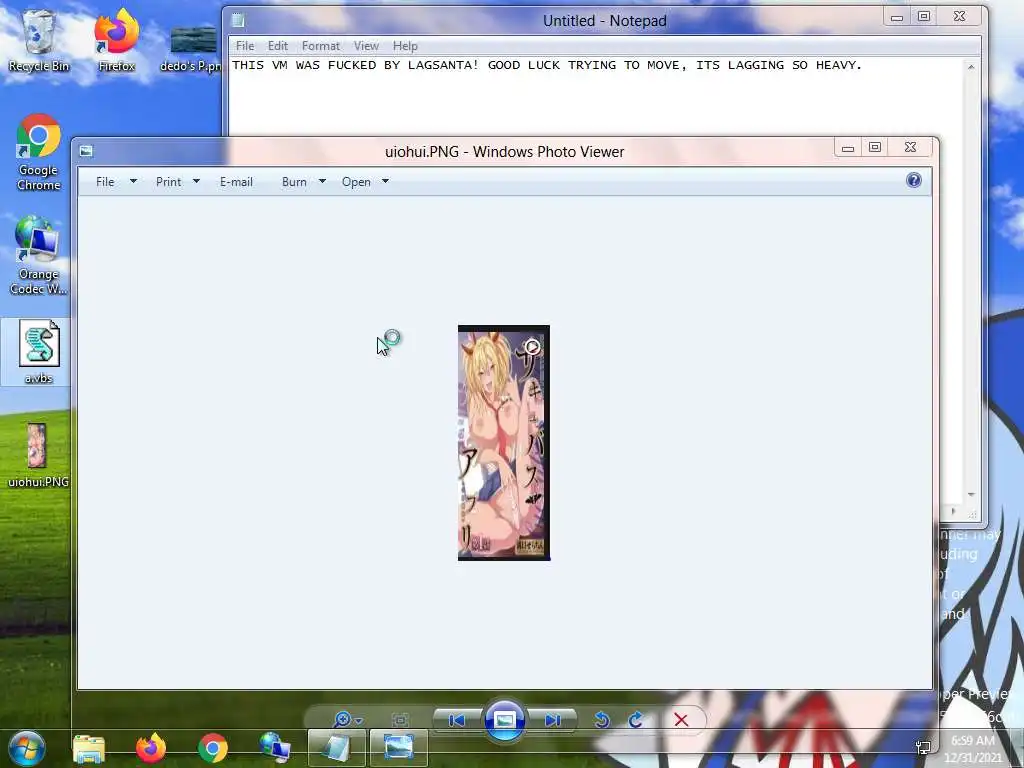Close the Notepad window
The height and width of the screenshot is (768, 1024).
(959, 17)
